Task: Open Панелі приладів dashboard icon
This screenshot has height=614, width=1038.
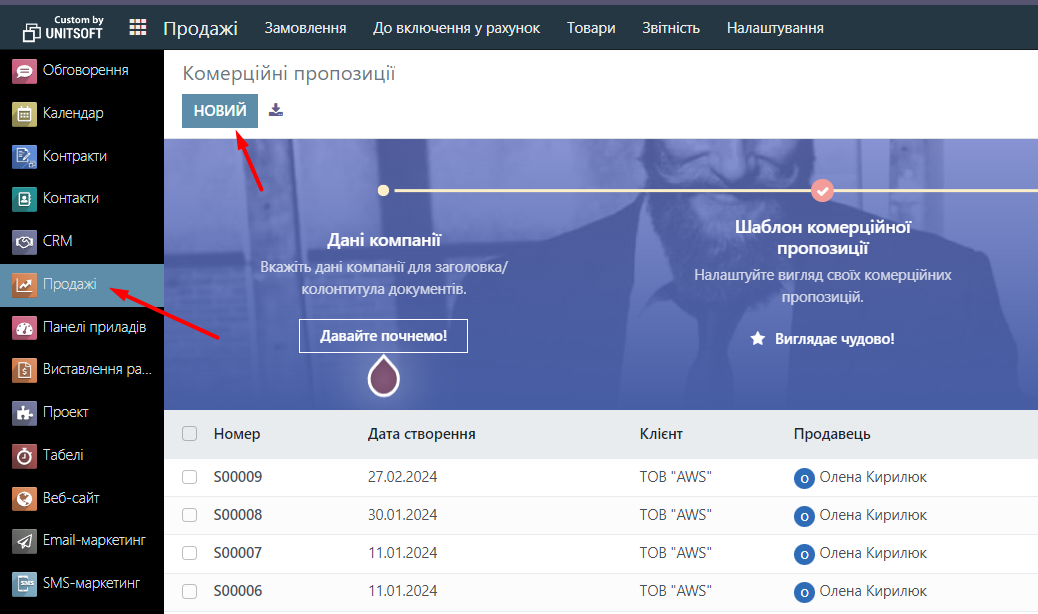Action: pos(25,327)
